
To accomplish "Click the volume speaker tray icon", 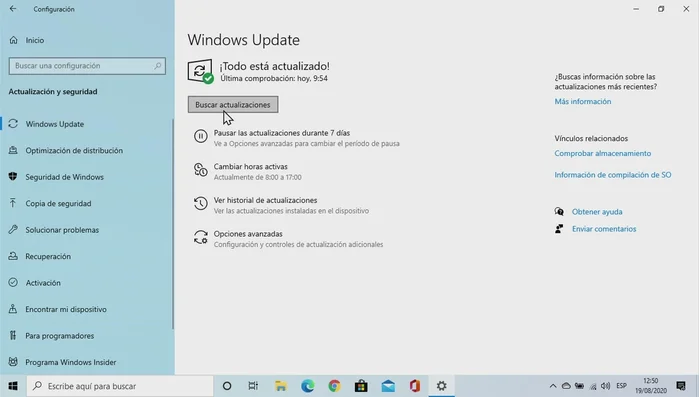I will [x=605, y=386].
